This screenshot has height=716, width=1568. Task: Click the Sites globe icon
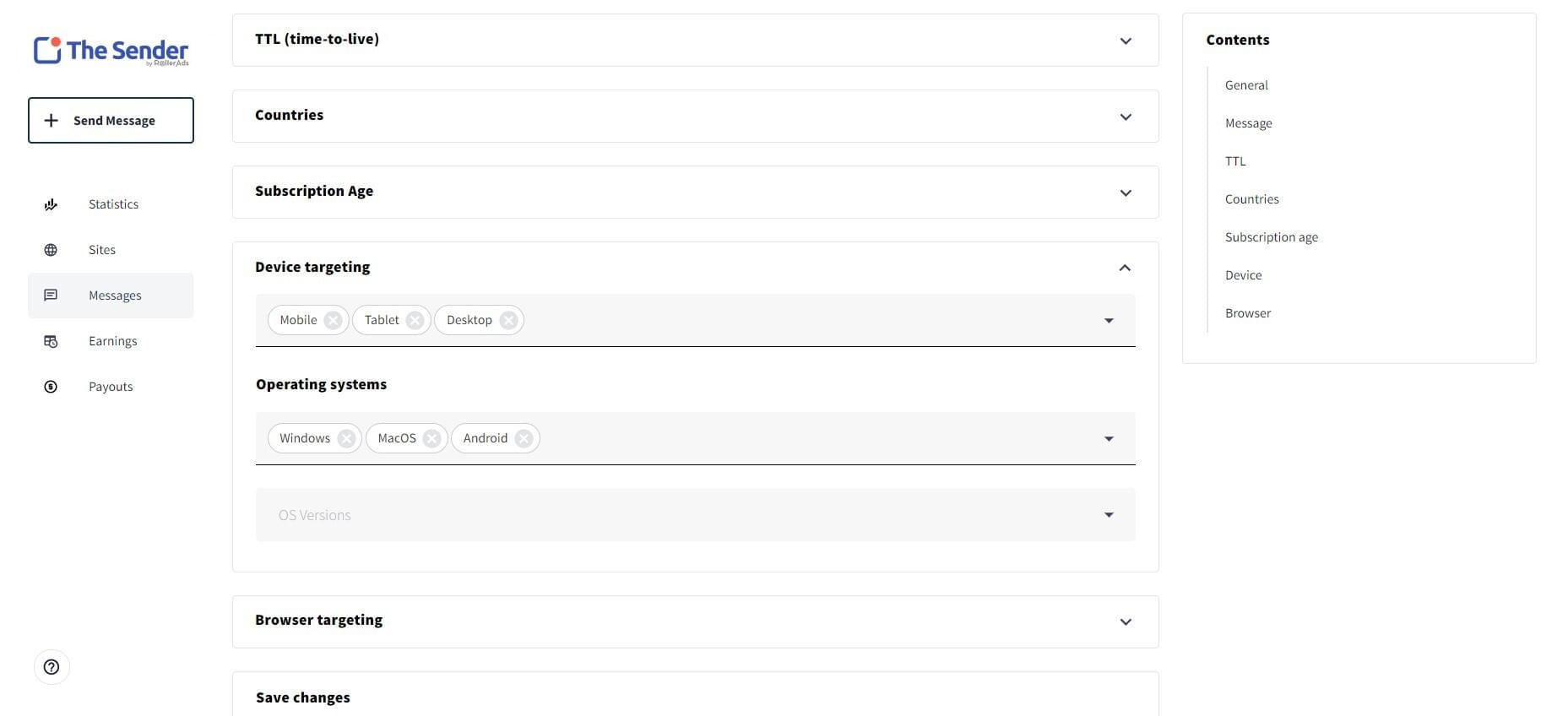51,250
